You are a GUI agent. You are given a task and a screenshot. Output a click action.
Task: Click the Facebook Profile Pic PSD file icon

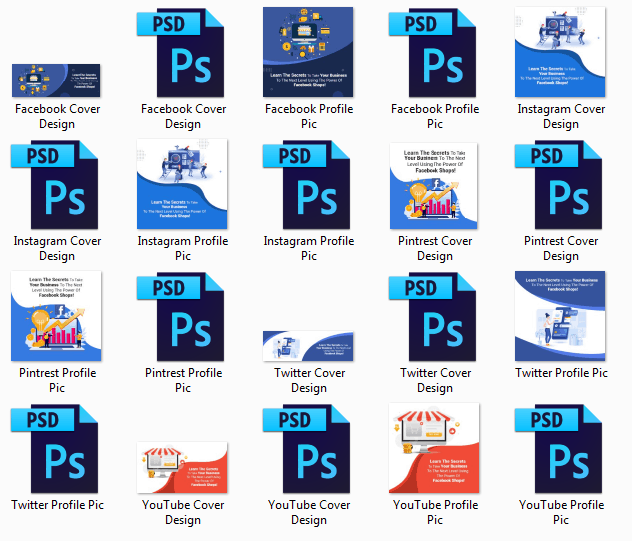pyautogui.click(x=434, y=53)
